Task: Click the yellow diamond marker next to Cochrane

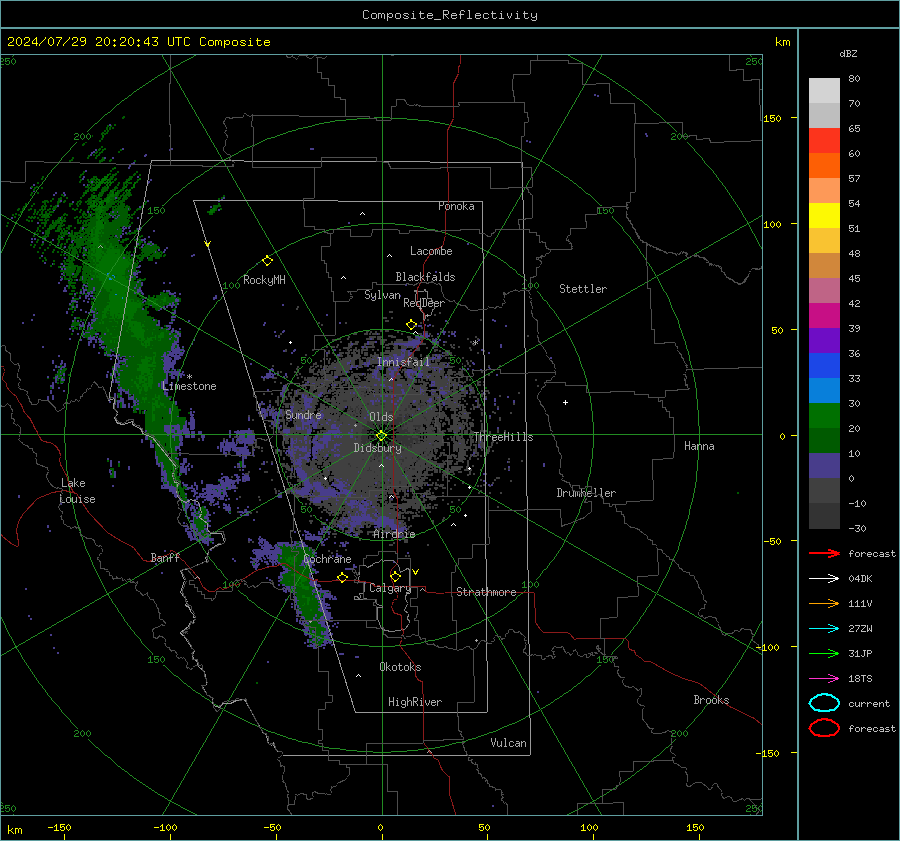Action: coord(342,577)
